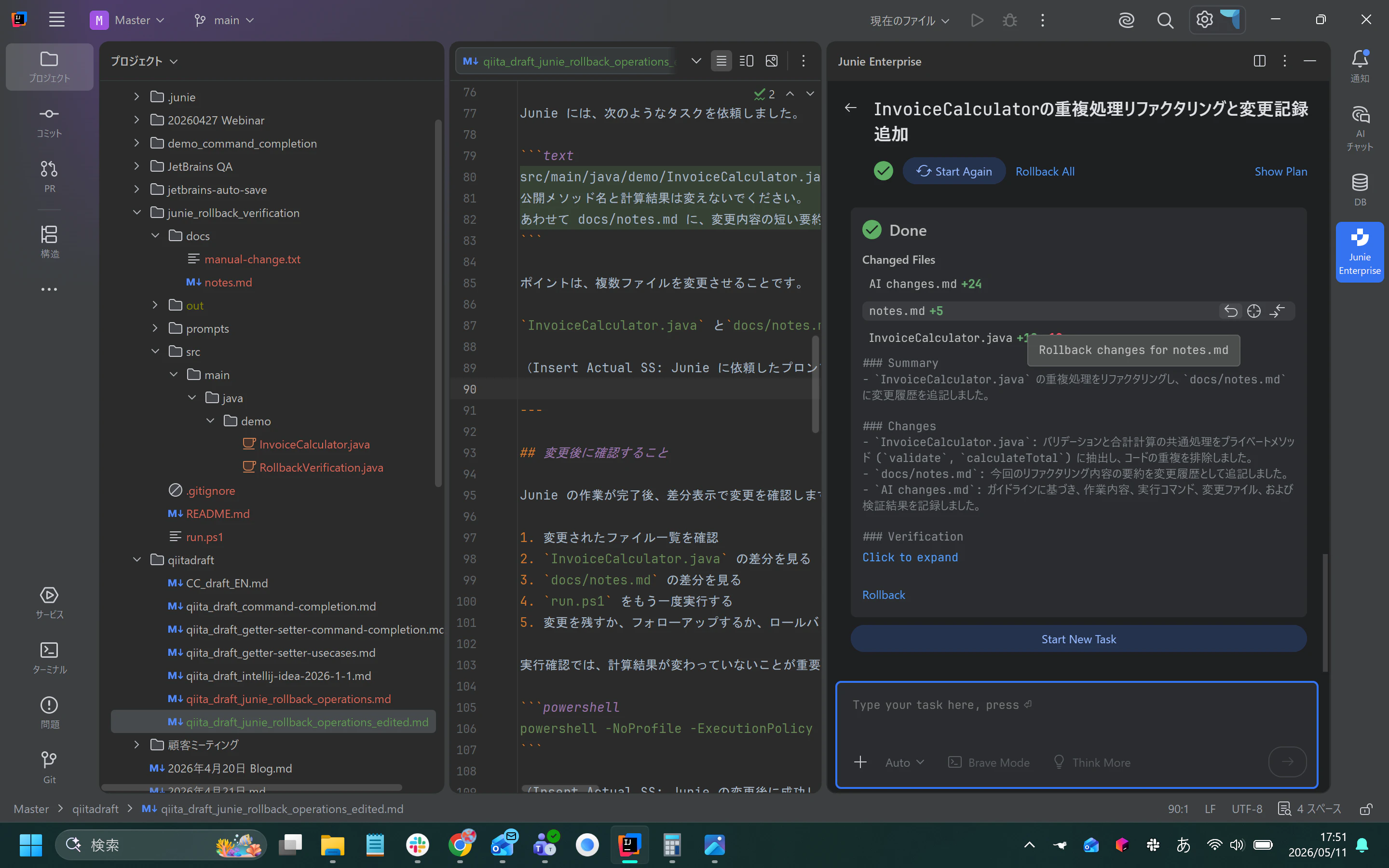The height and width of the screenshot is (868, 1389).
Task: Expand the 顧客ミーティング folder
Action: tap(136, 745)
